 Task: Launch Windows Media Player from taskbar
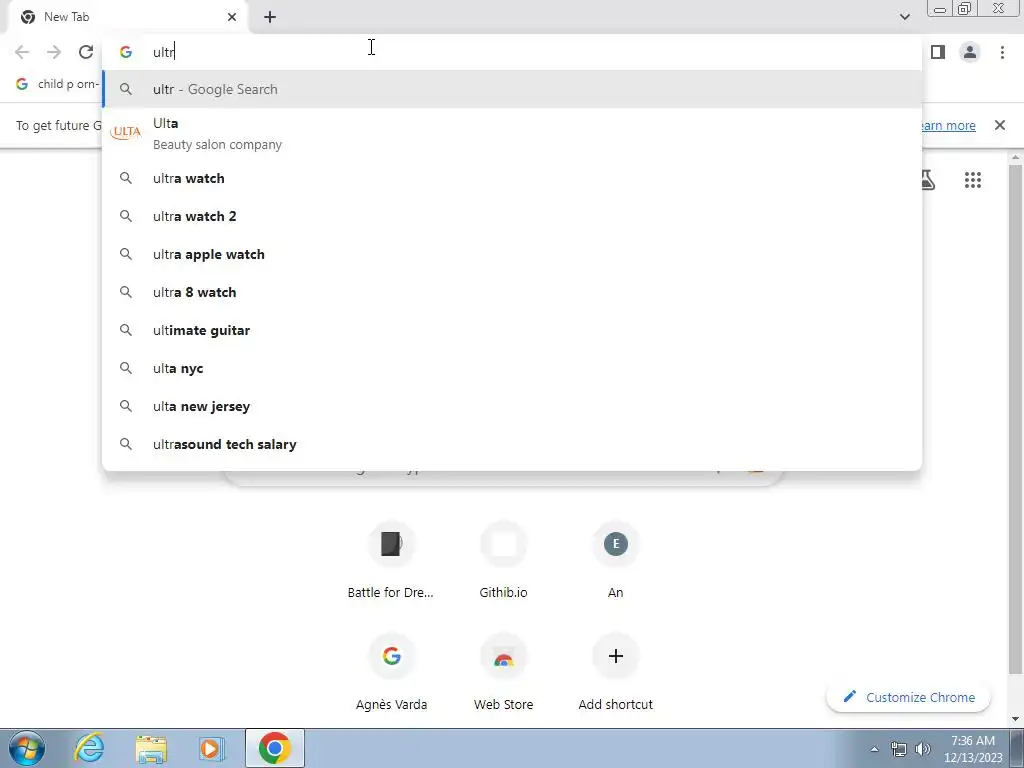pyautogui.click(x=212, y=748)
